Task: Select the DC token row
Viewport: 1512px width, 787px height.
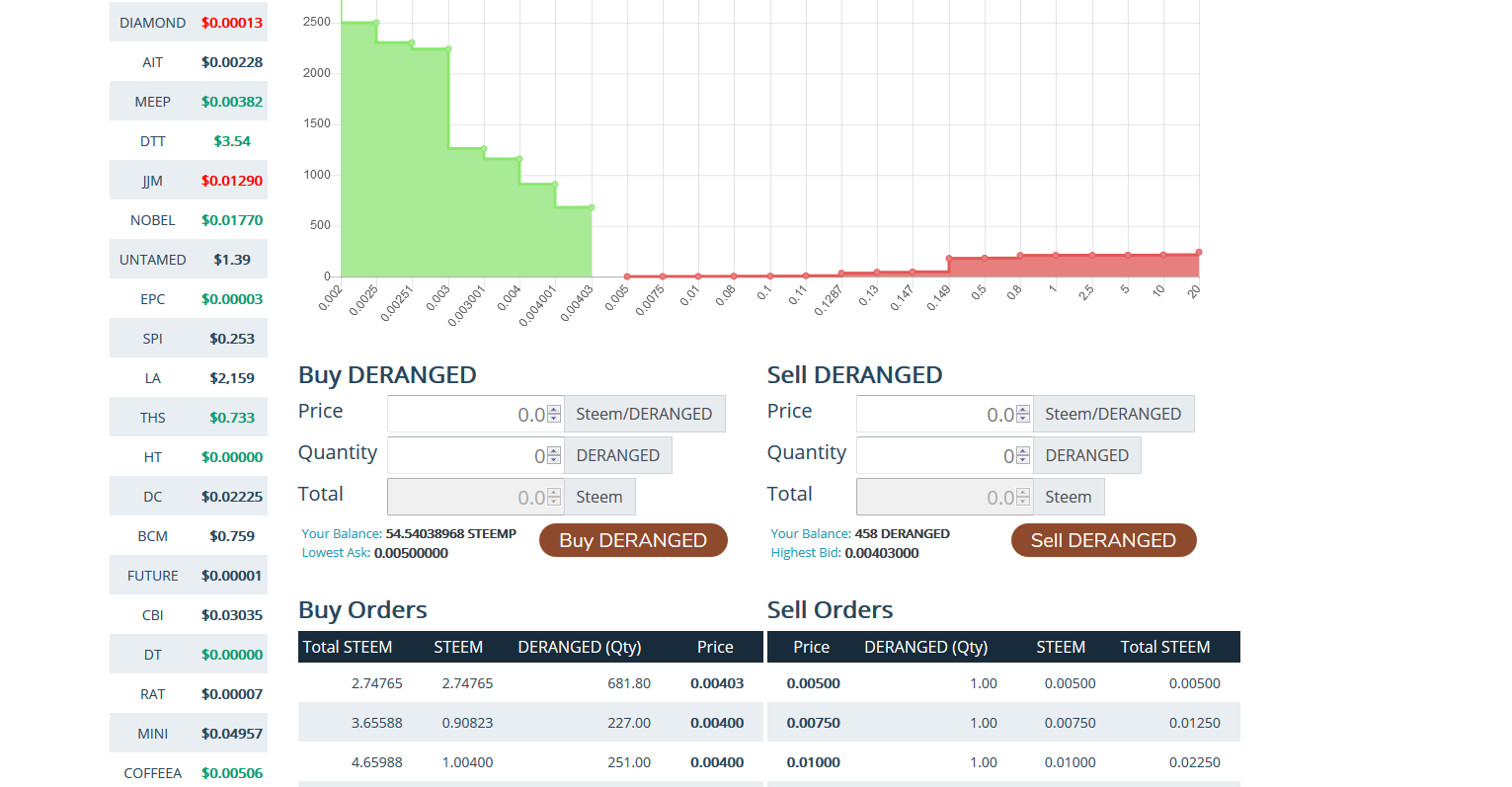Action: point(189,496)
